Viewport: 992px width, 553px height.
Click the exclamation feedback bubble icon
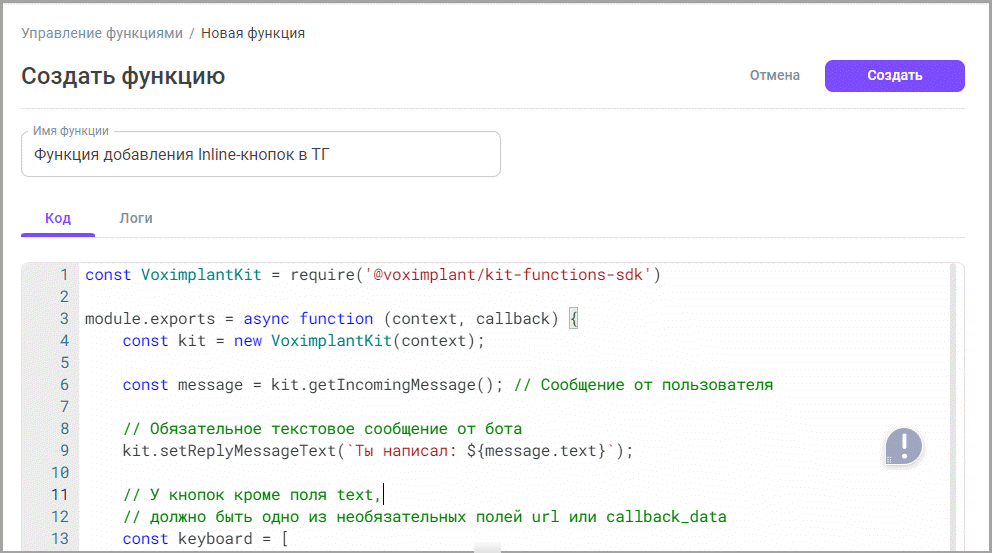pyautogui.click(x=903, y=447)
